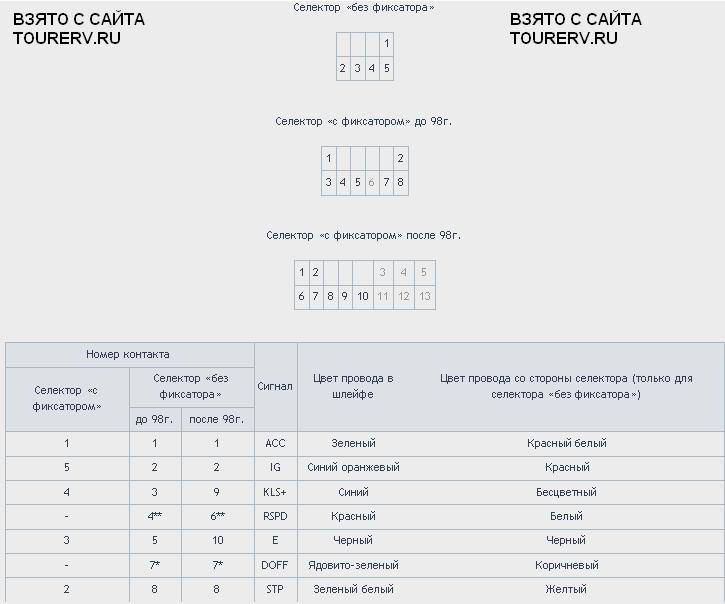
Task: Click the «Сигнал» column header
Action: [x=275, y=386]
